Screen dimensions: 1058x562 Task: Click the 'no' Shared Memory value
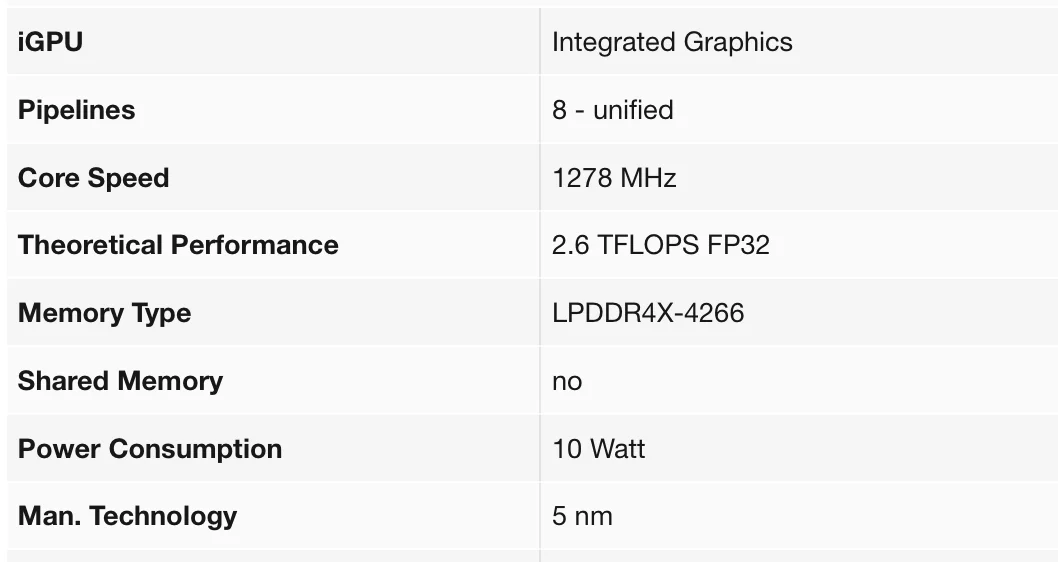tap(567, 382)
